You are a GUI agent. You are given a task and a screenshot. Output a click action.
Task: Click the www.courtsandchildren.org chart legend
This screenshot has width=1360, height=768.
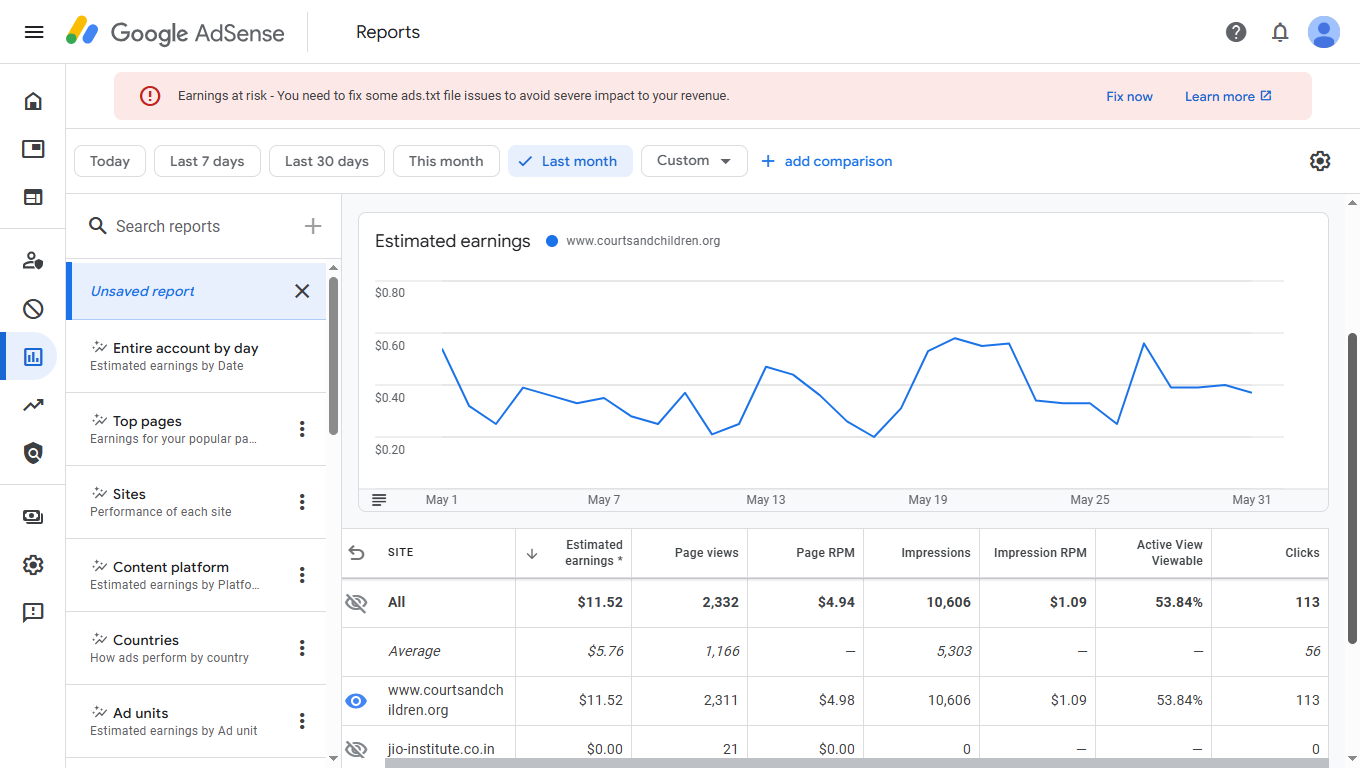(x=633, y=241)
